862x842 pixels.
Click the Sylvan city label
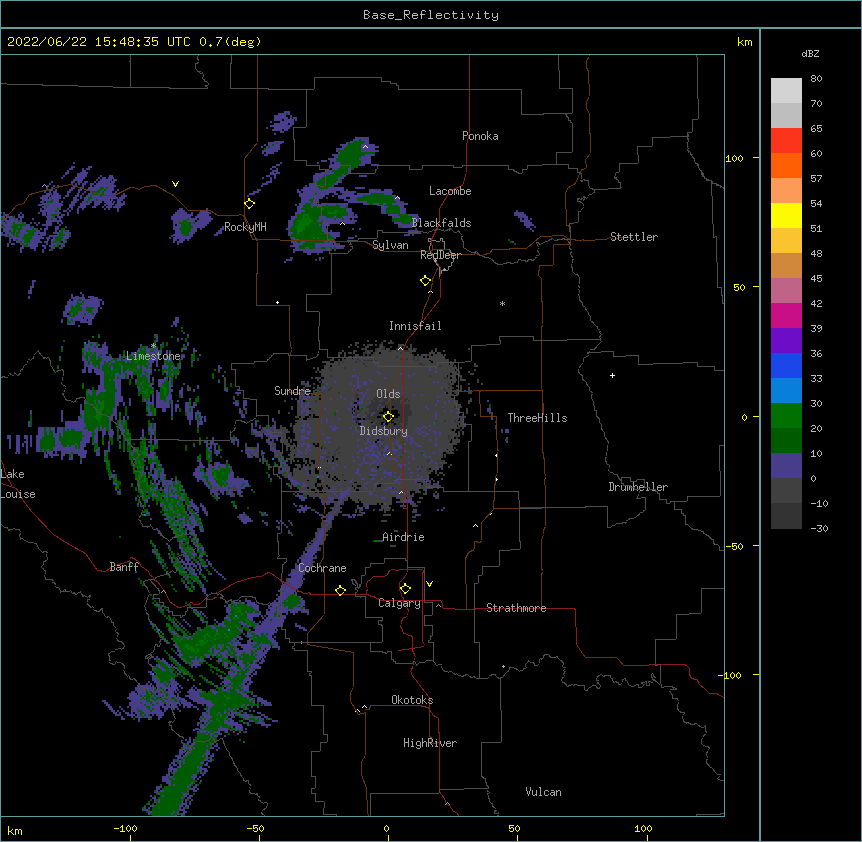pos(390,245)
